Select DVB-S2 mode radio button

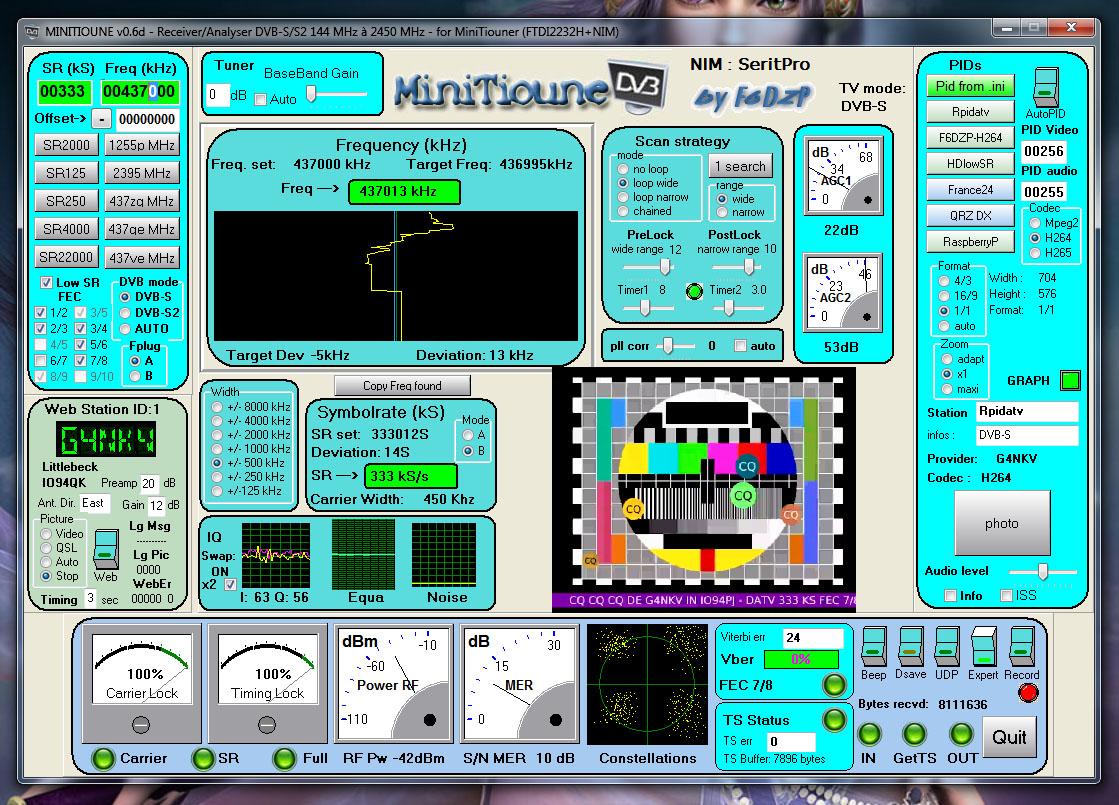click(x=125, y=313)
